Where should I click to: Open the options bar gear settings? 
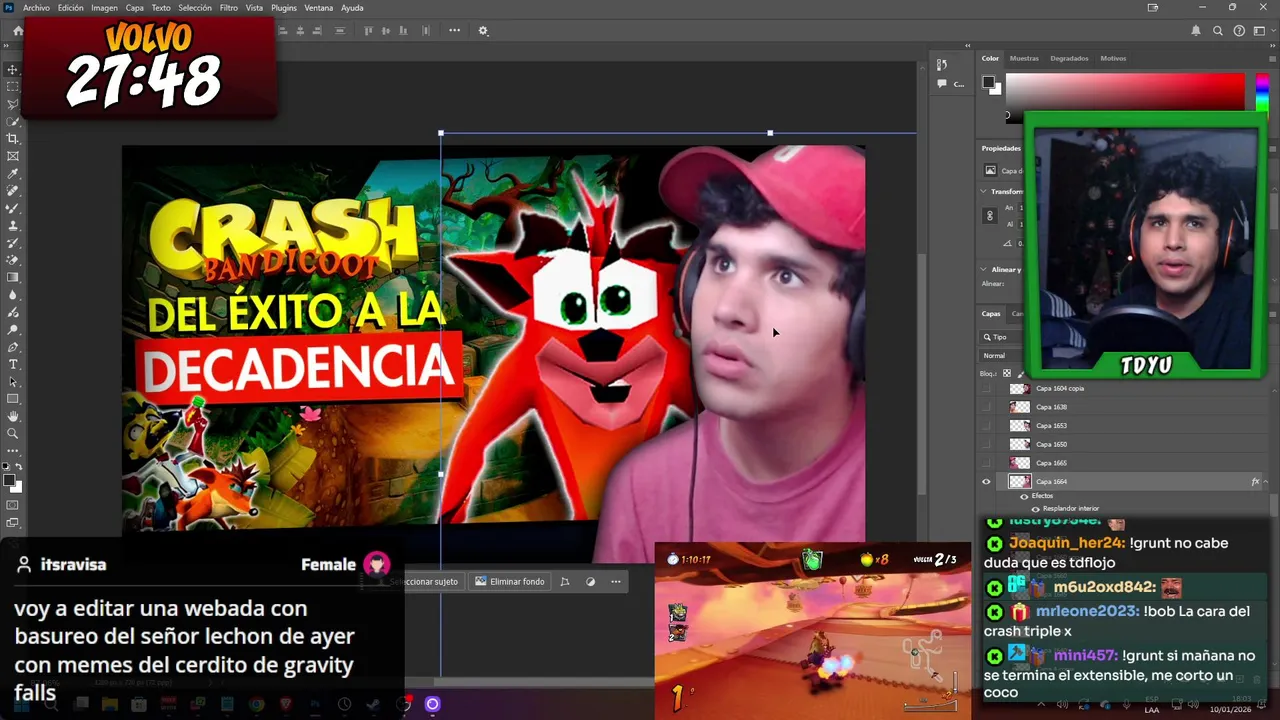(x=483, y=31)
